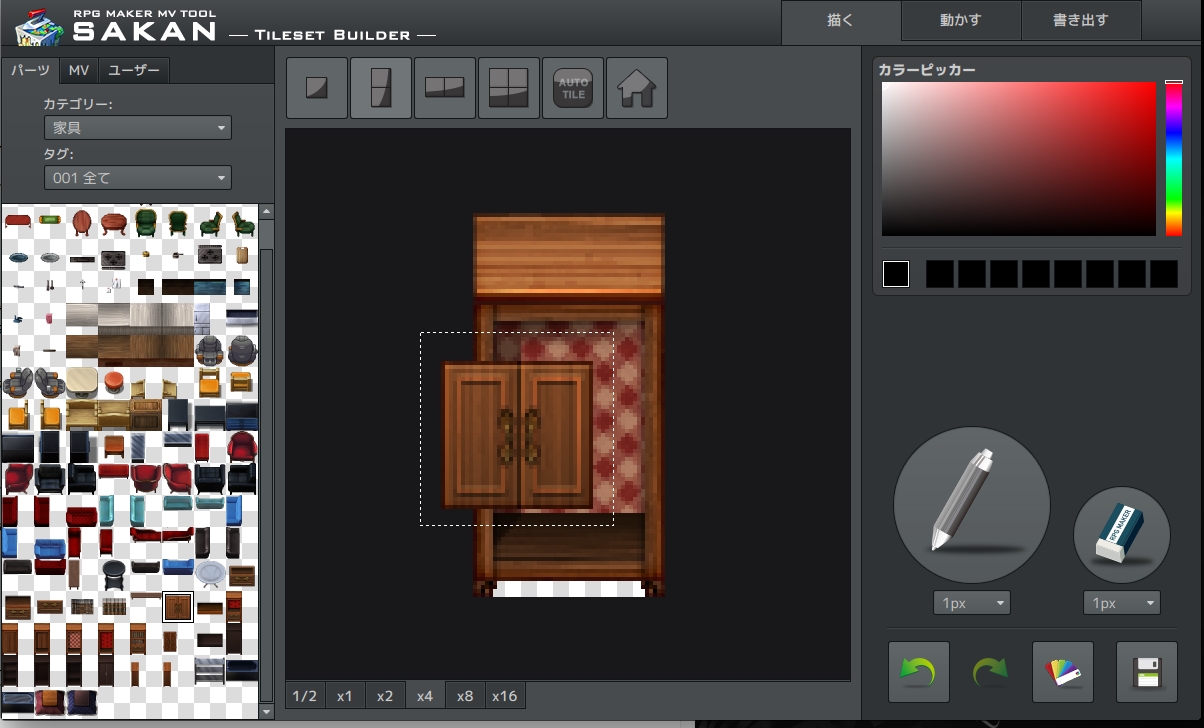Viewport: 1204px width, 728px height.
Task: Save with the floppy disk icon
Action: (x=1147, y=673)
